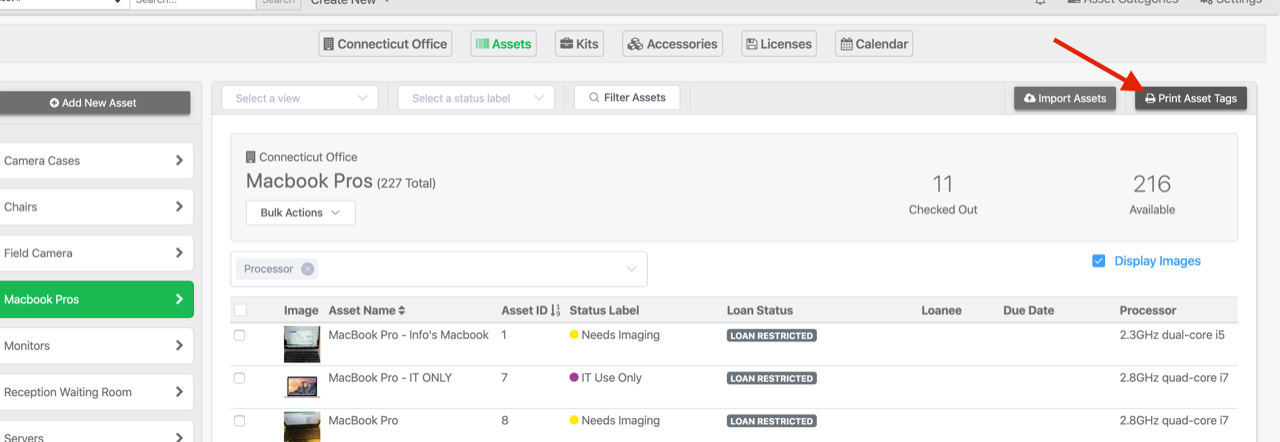
Task: Click the 2.3GHz dual-core i5 processor value
Action: tap(1172, 335)
